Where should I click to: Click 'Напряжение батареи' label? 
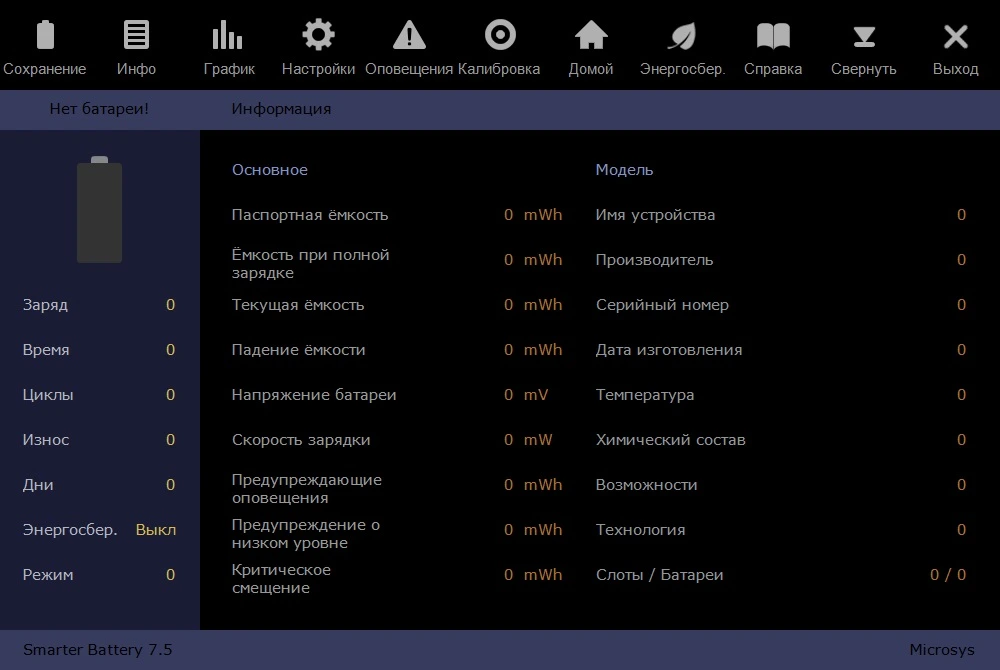pos(314,395)
